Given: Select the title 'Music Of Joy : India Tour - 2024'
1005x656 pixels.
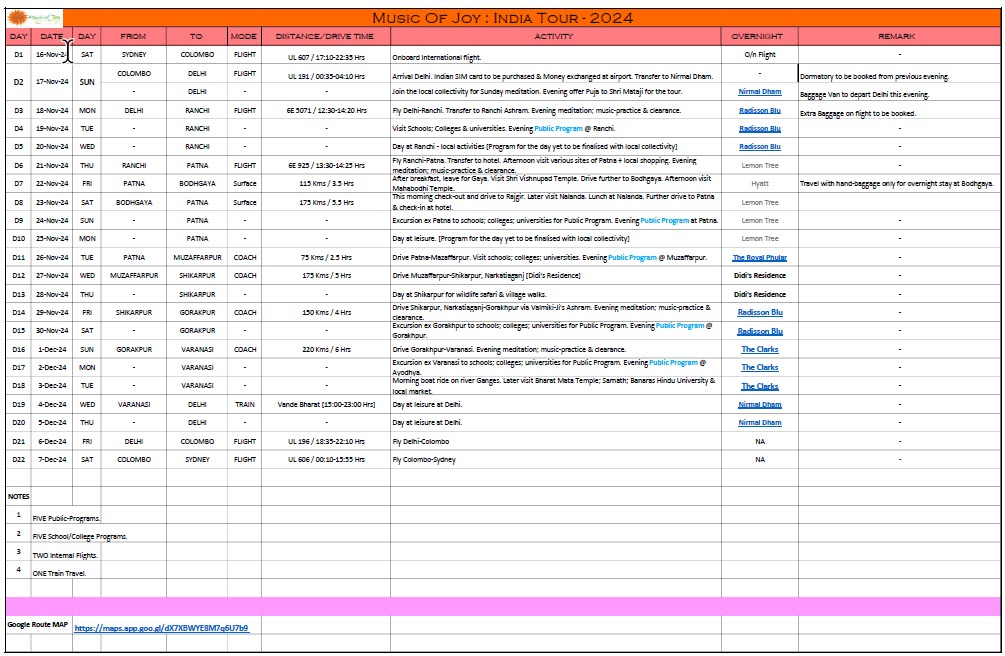Looking at the screenshot, I should coord(502,18).
